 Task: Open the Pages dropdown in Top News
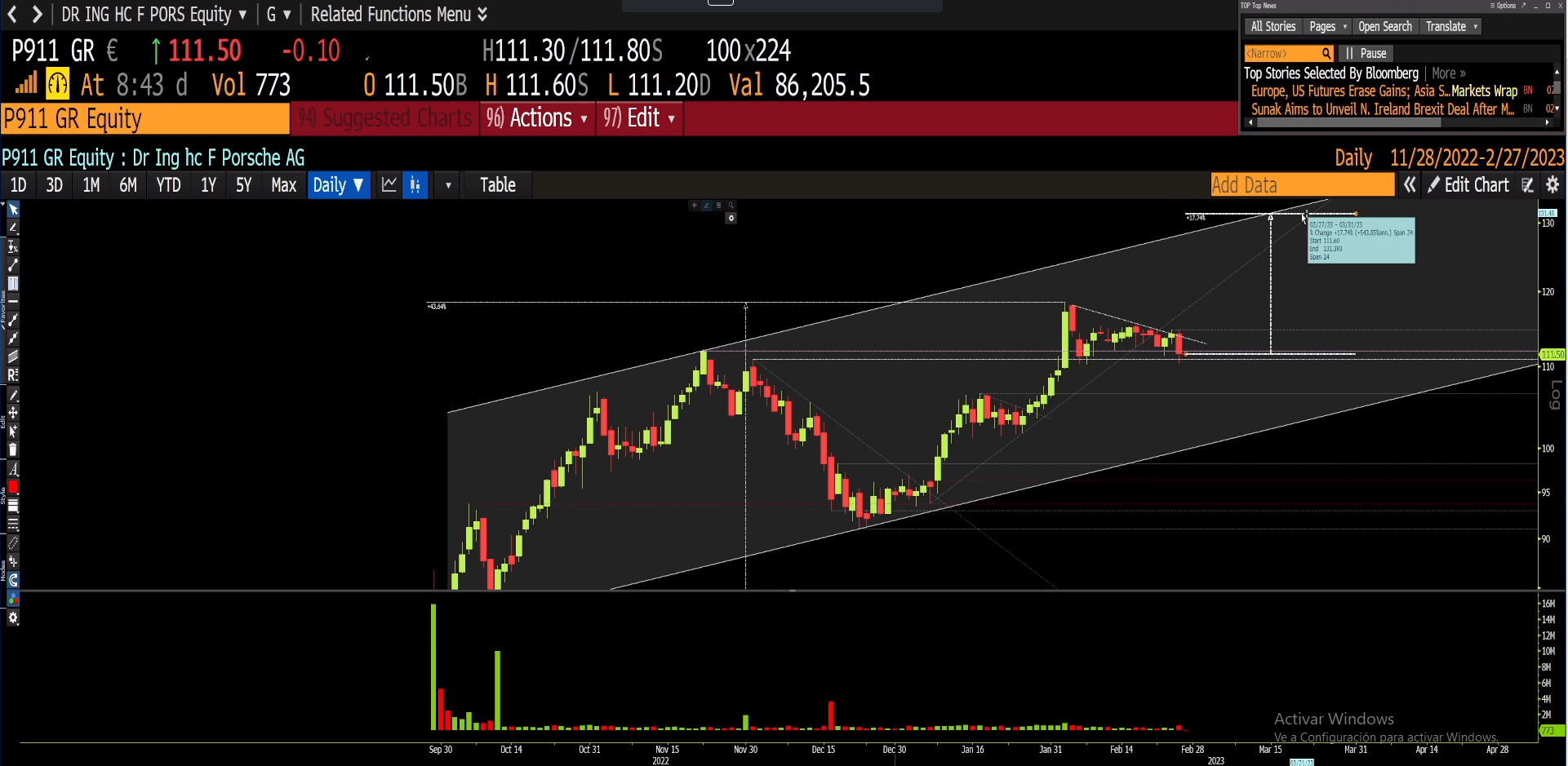(1327, 27)
